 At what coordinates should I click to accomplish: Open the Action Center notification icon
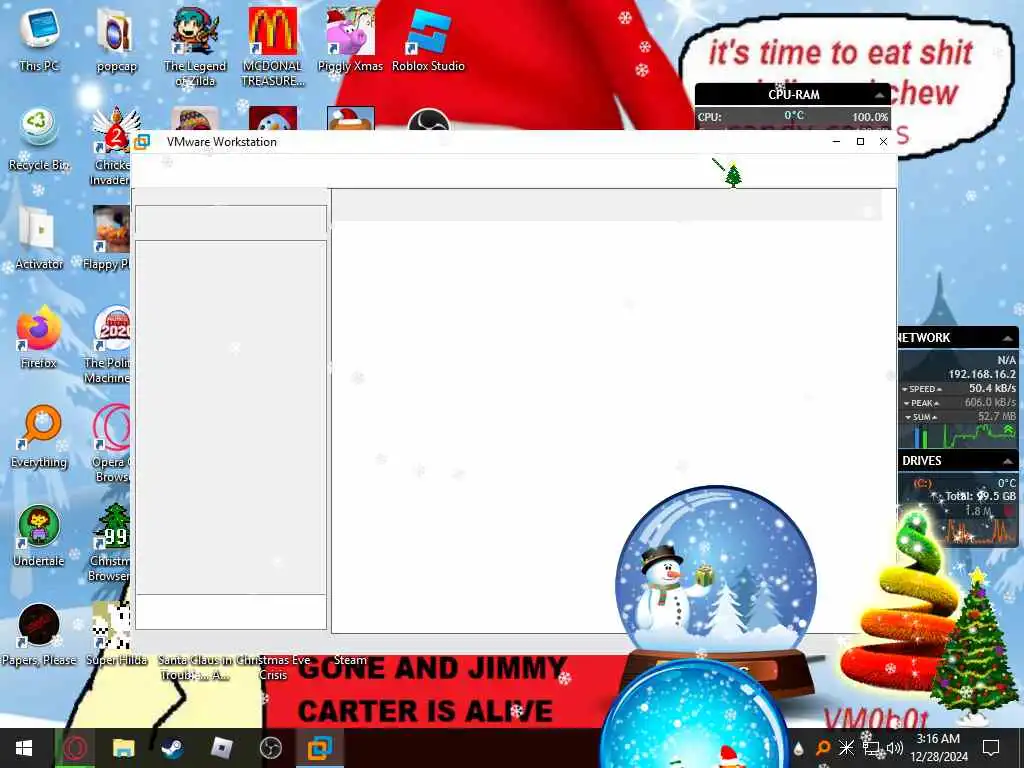tap(991, 748)
